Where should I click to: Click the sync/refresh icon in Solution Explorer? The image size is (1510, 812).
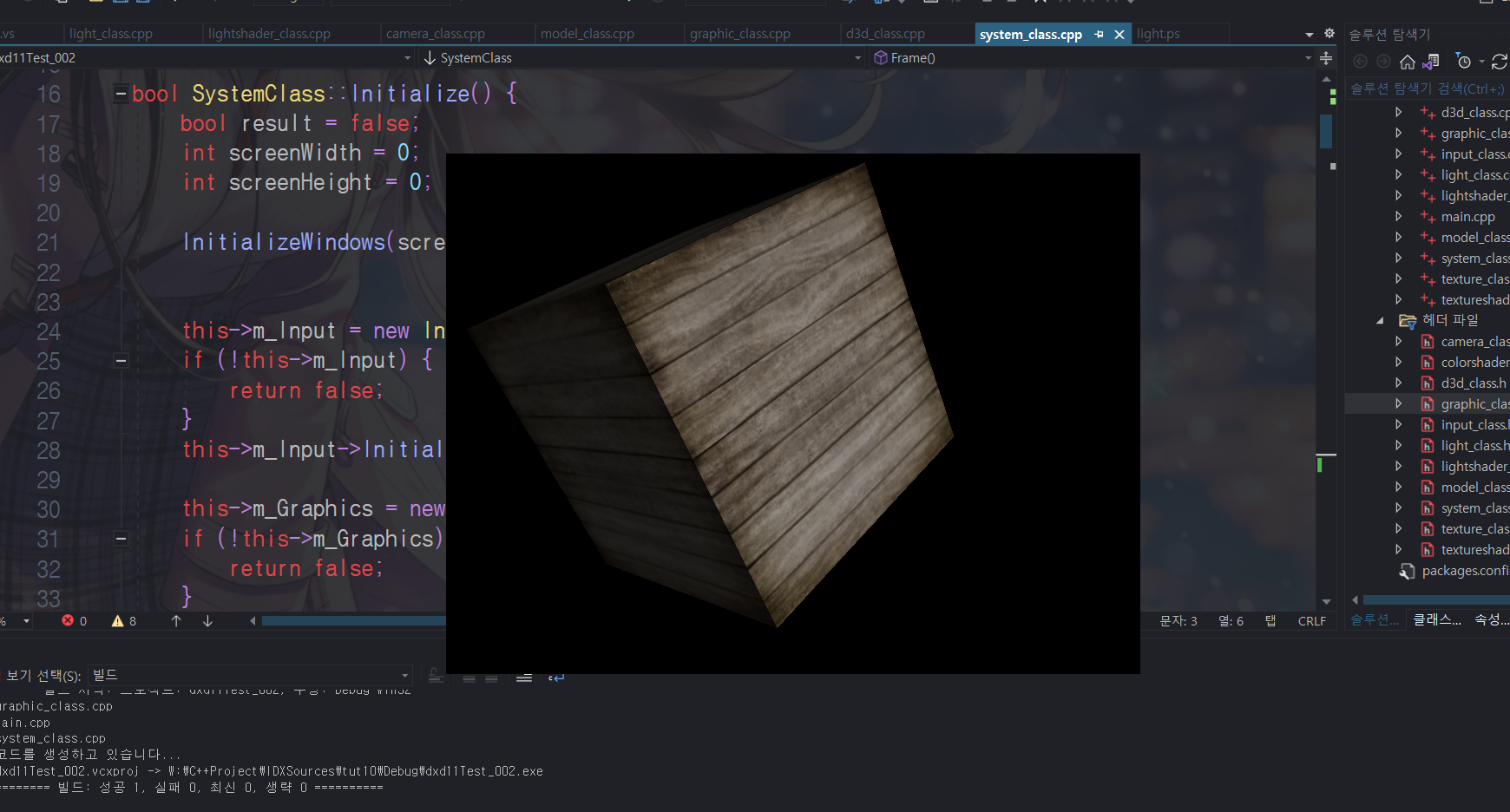coord(1499,62)
